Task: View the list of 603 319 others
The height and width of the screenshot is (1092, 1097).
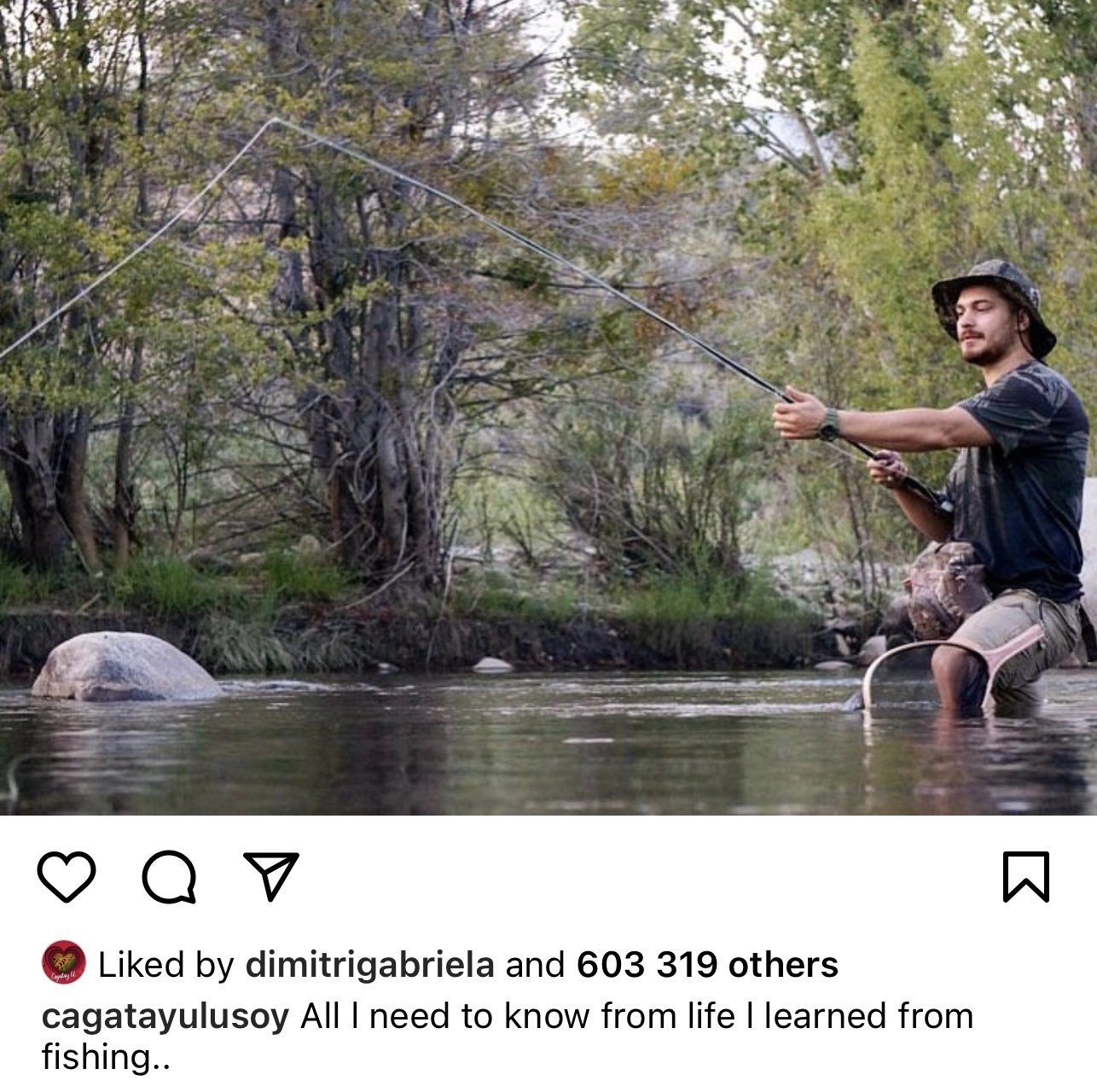Action: 707,965
